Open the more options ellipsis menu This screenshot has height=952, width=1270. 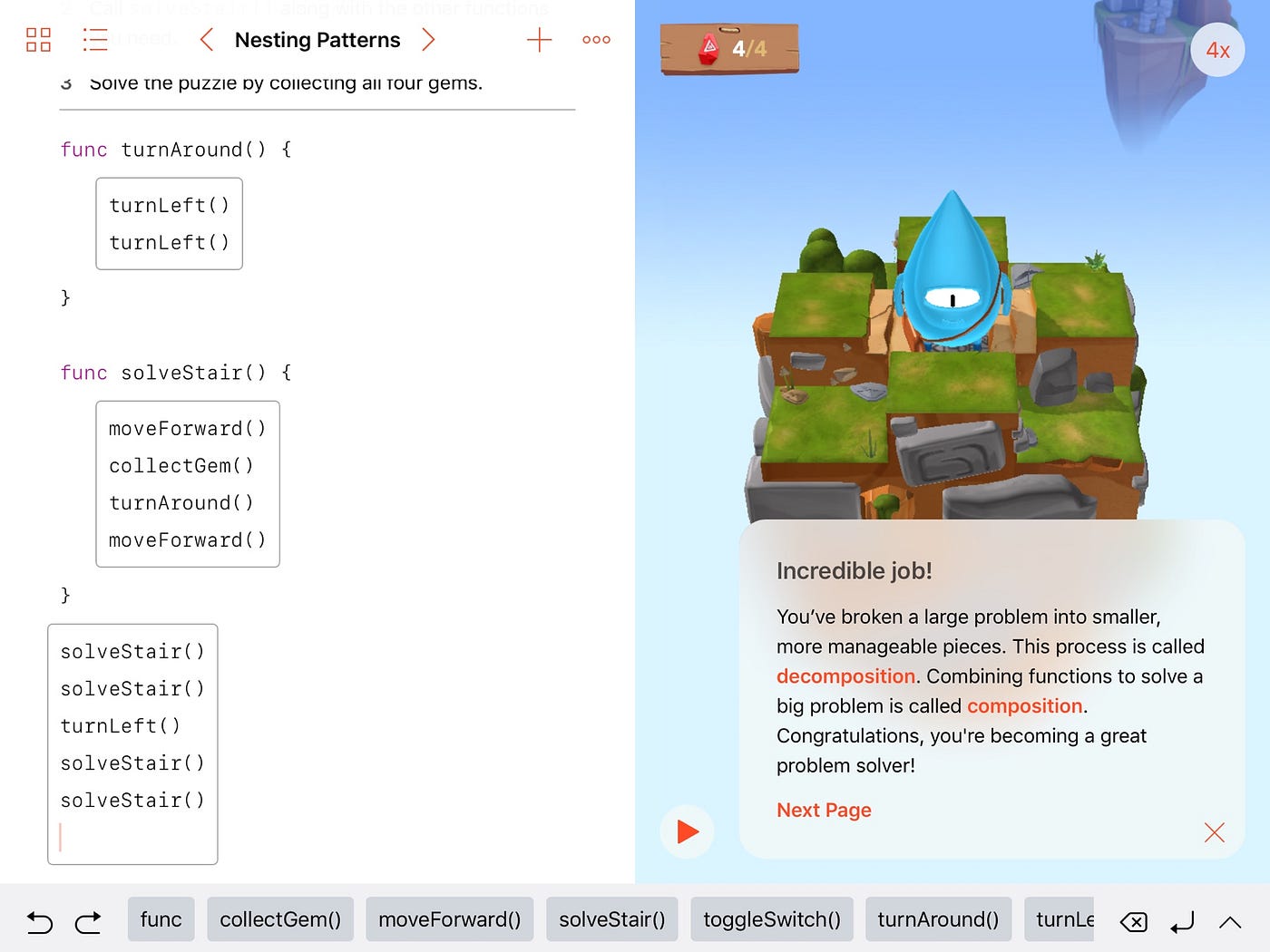pos(596,40)
